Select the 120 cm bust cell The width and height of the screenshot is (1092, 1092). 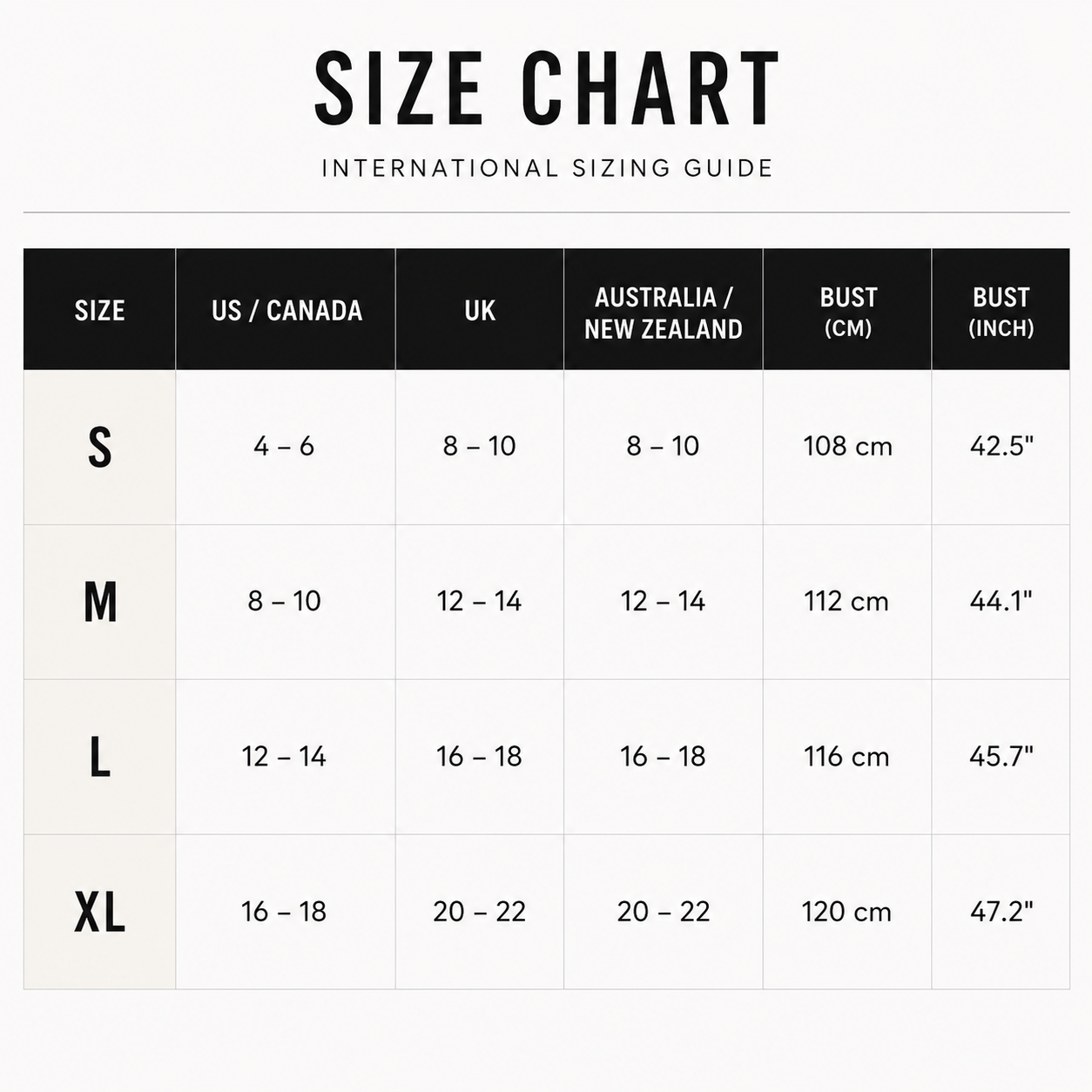[x=847, y=911]
